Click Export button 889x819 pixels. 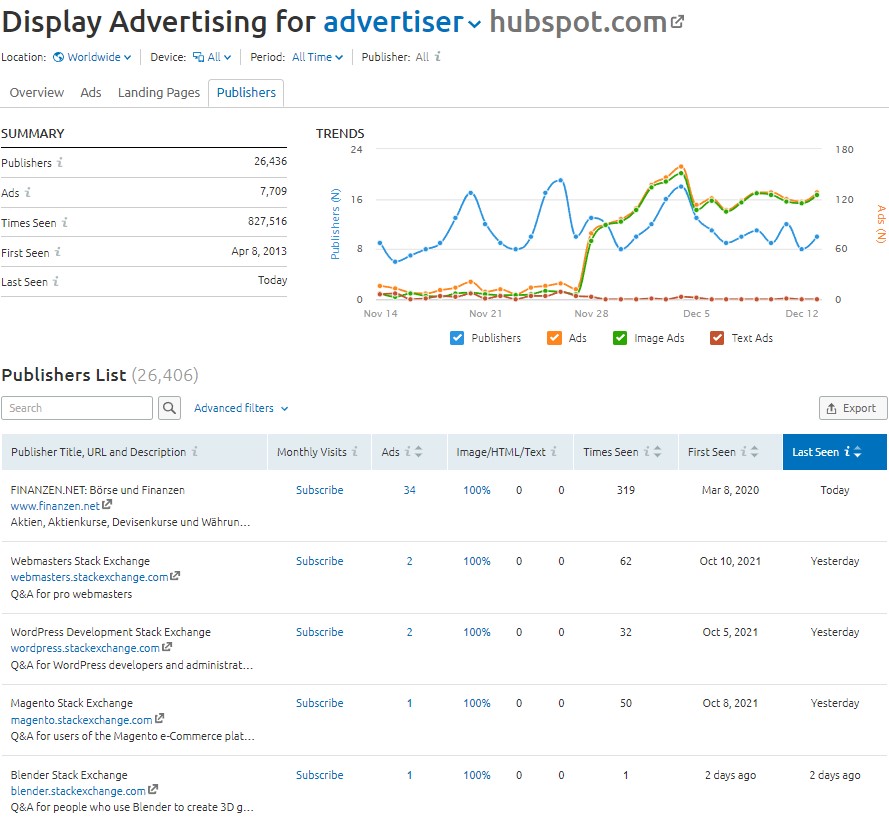coord(853,408)
